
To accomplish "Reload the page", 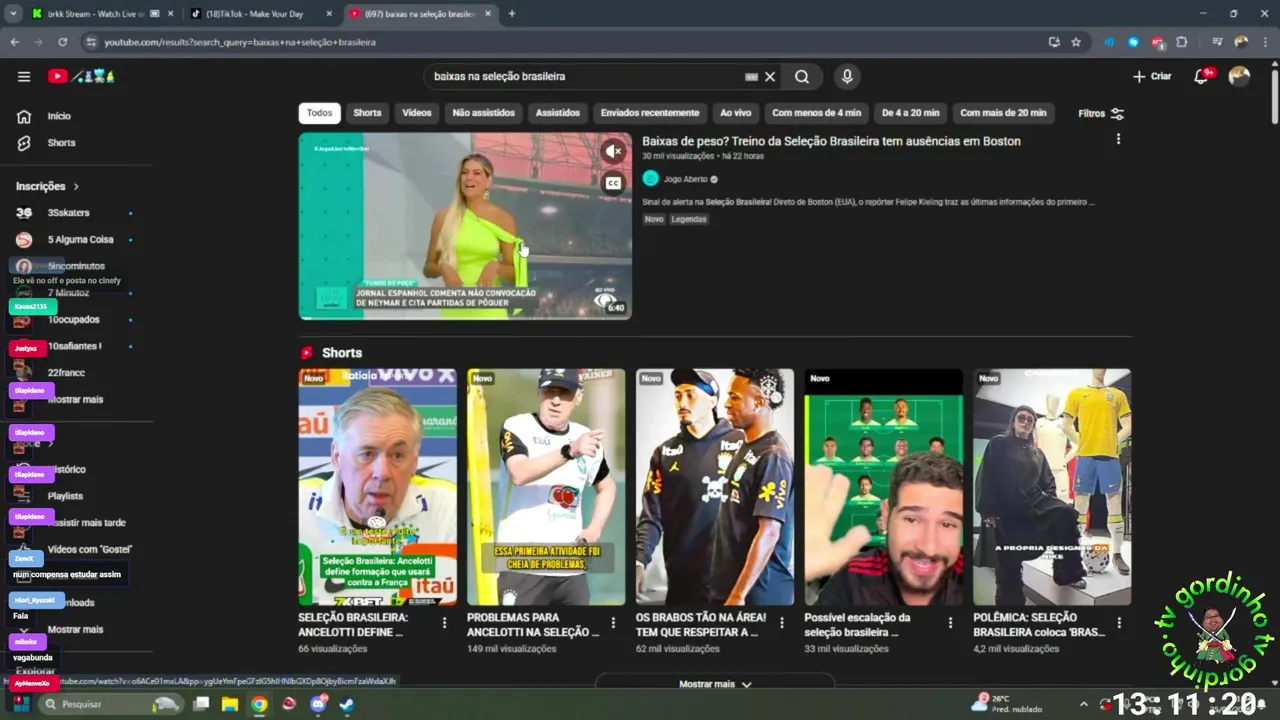I will click(x=62, y=42).
